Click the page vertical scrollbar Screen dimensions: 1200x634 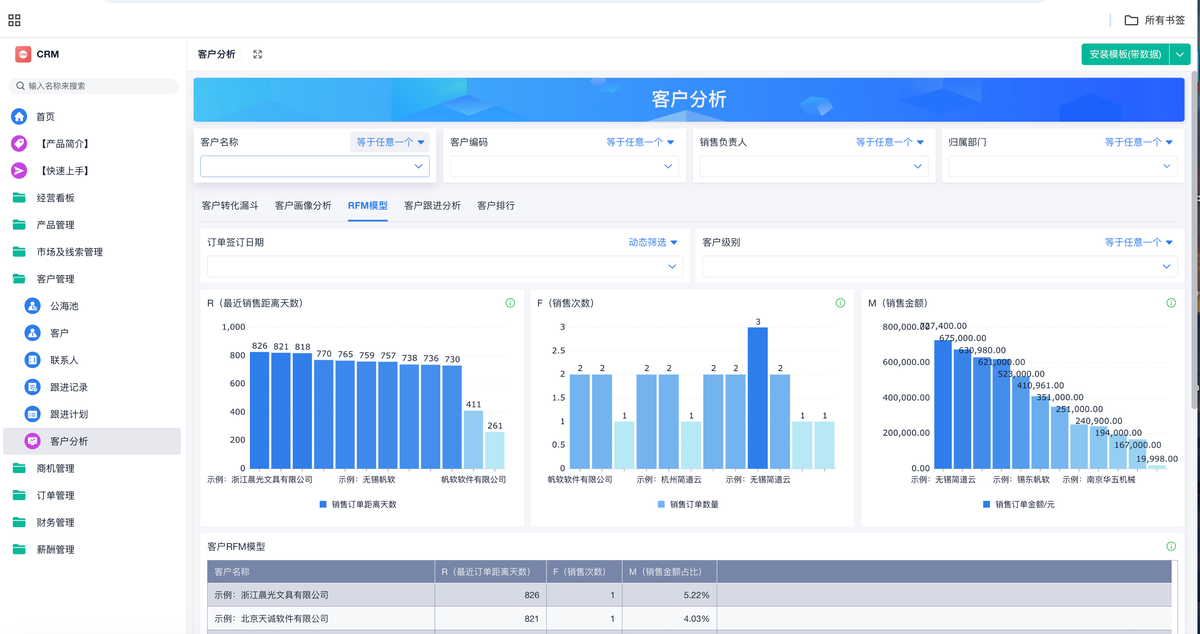pos(1194,240)
